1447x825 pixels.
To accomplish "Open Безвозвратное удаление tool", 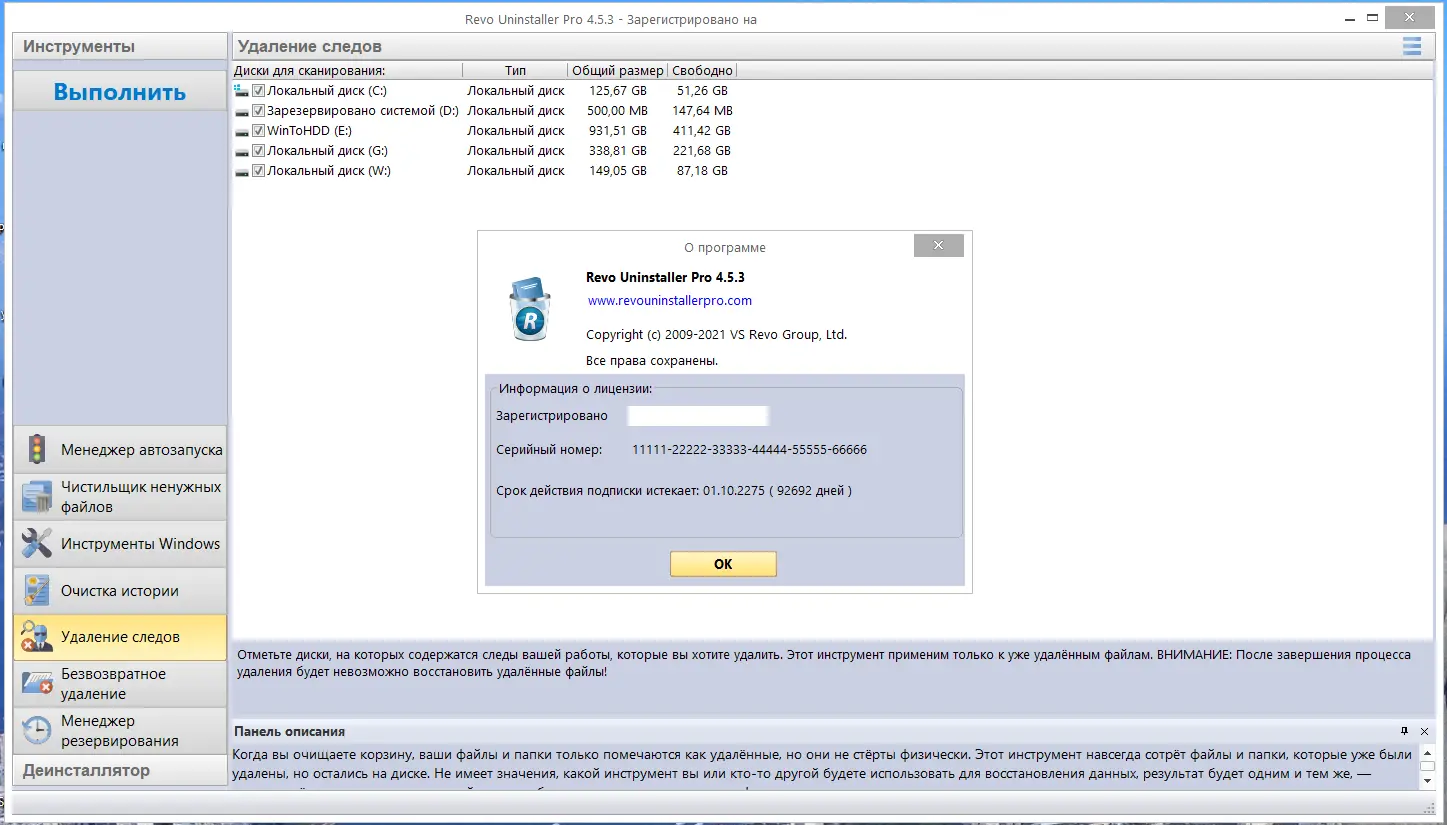I will [x=120, y=684].
